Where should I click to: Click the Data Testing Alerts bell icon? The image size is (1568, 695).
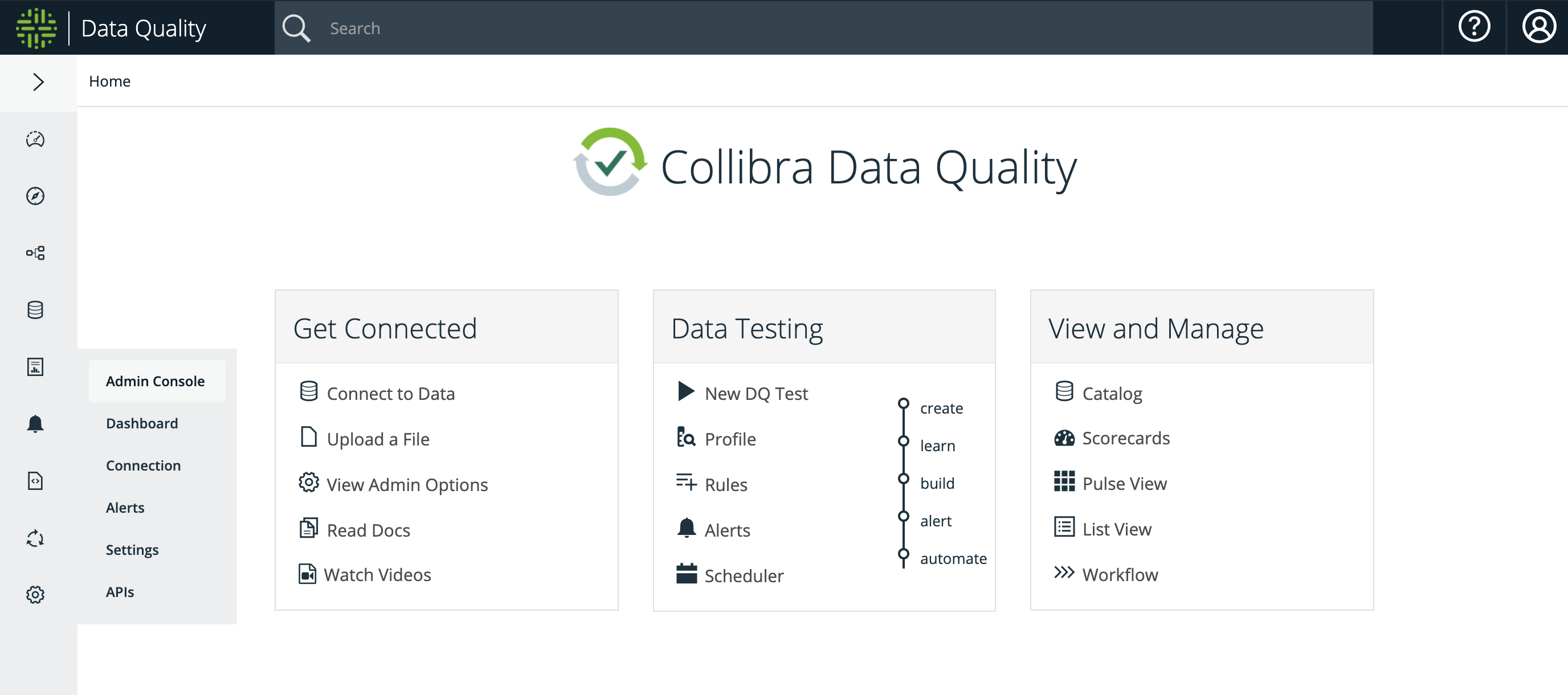(686, 528)
